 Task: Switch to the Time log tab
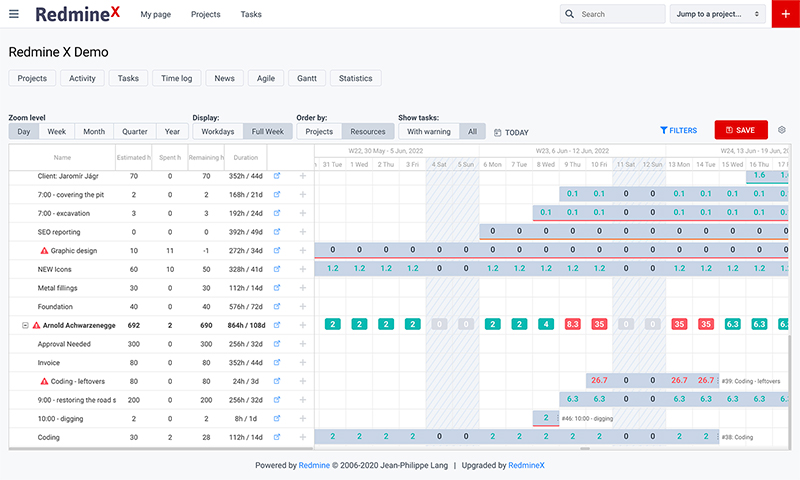click(177, 78)
